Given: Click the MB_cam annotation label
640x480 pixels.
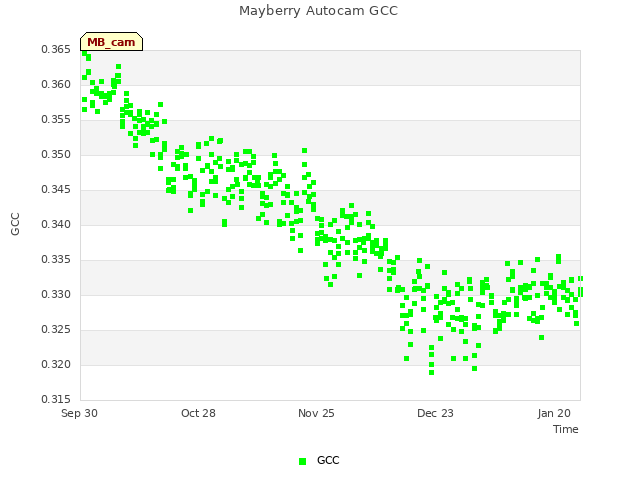Looking at the screenshot, I should click(x=111, y=42).
